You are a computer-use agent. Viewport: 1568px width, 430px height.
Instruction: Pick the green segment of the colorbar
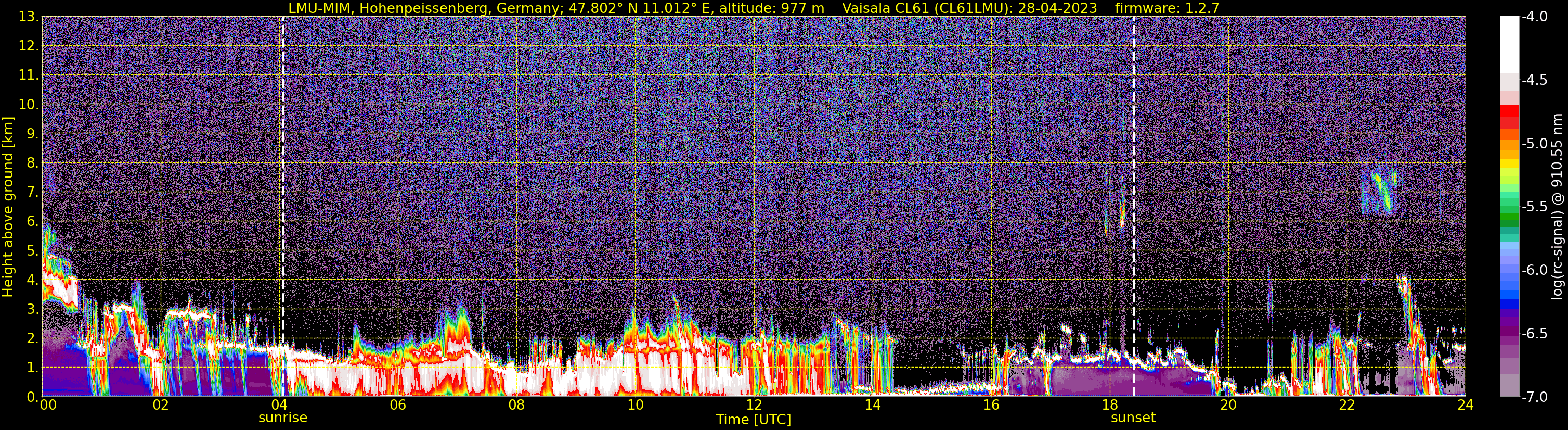(x=1509, y=216)
